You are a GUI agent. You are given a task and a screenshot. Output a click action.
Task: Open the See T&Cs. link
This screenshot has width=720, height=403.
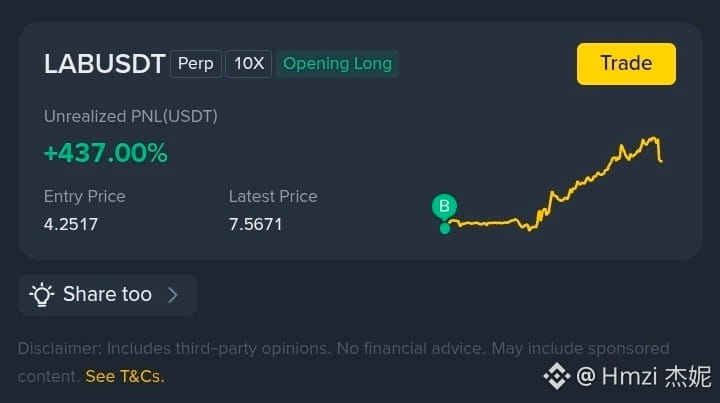pyautogui.click(x=125, y=376)
